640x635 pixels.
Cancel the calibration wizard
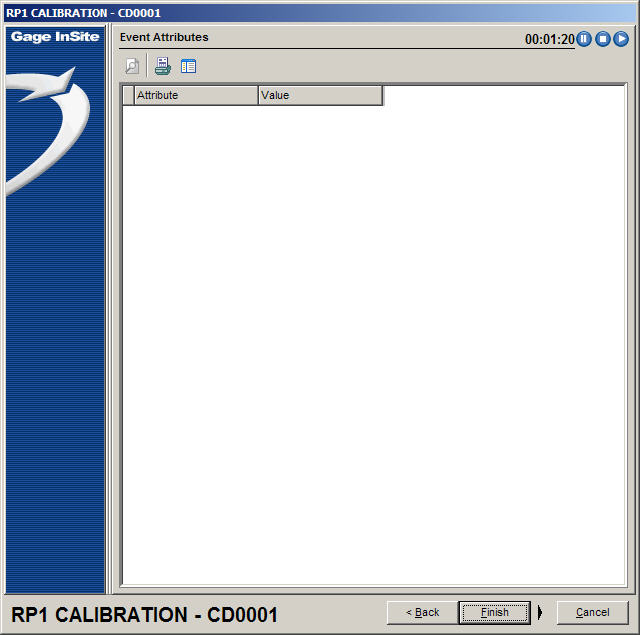(x=592, y=612)
